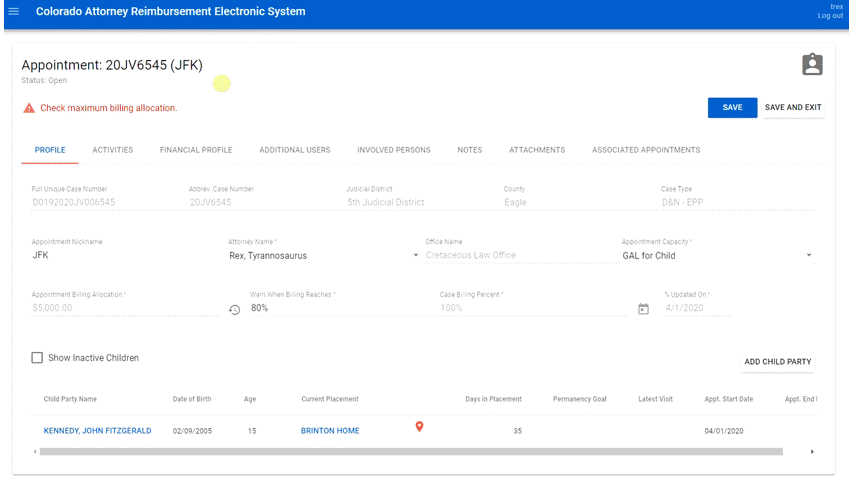The image size is (853, 480).
Task: Open the Kennedy, John Fitzgerald link
Action: pyautogui.click(x=97, y=431)
